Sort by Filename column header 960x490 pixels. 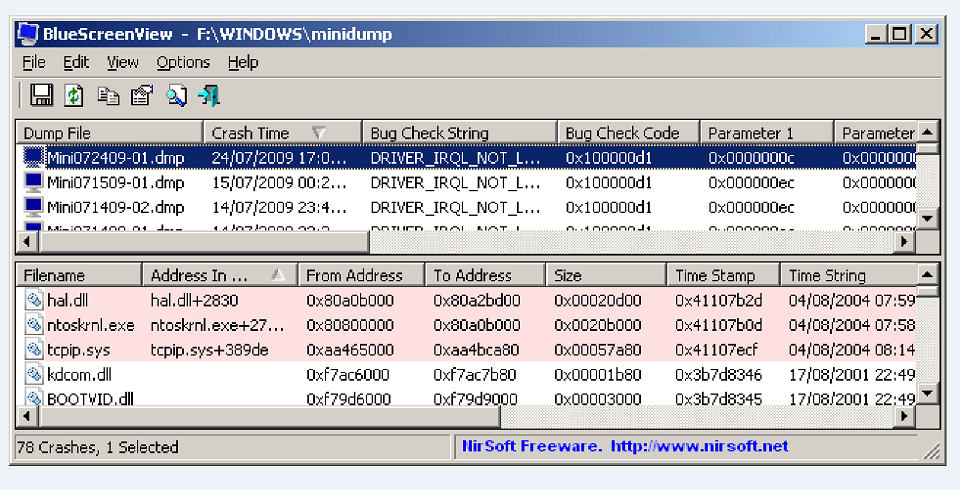tap(80, 275)
